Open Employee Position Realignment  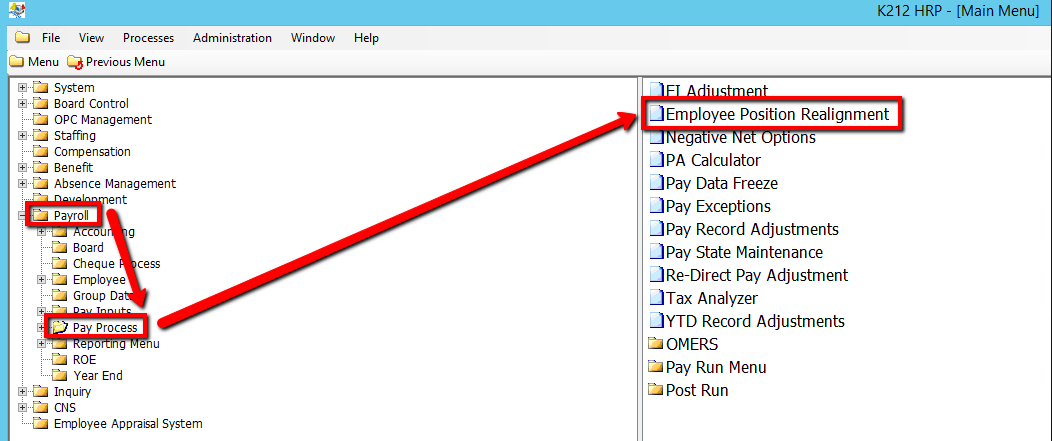pos(777,114)
